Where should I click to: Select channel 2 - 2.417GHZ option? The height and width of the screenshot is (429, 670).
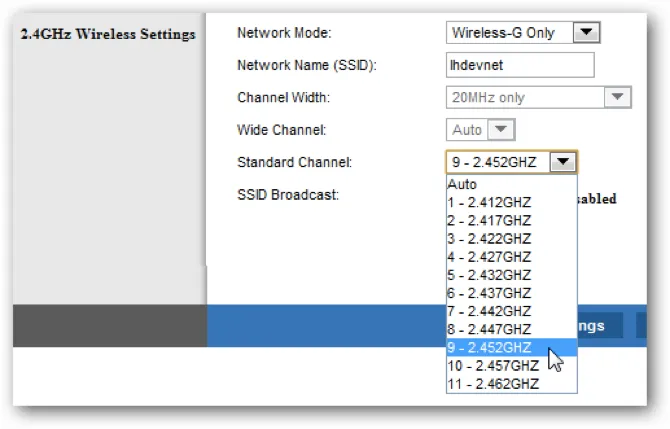point(490,220)
